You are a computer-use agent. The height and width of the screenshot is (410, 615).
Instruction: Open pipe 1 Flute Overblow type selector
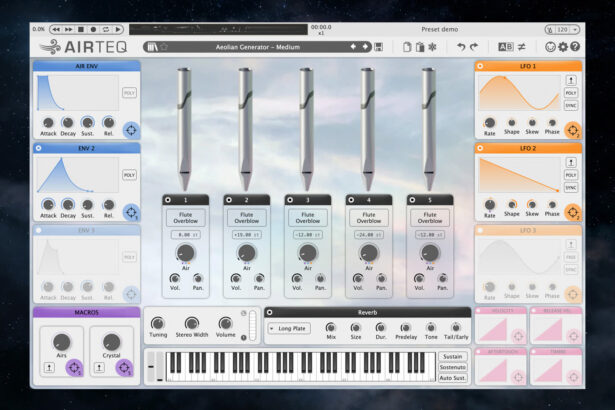point(186,218)
